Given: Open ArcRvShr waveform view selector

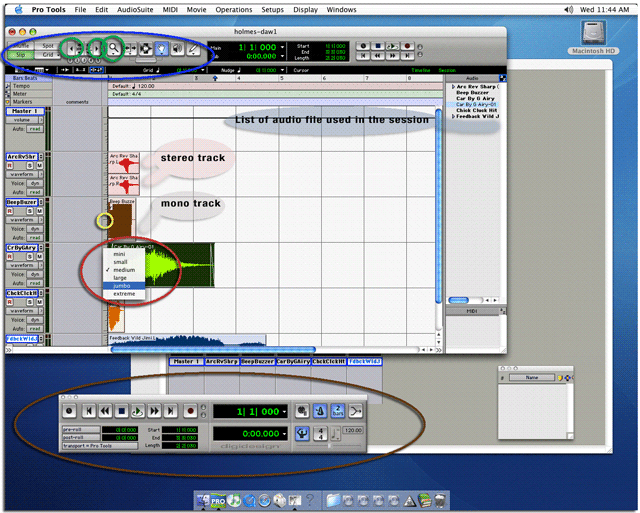Looking at the screenshot, I should pyautogui.click(x=24, y=174).
